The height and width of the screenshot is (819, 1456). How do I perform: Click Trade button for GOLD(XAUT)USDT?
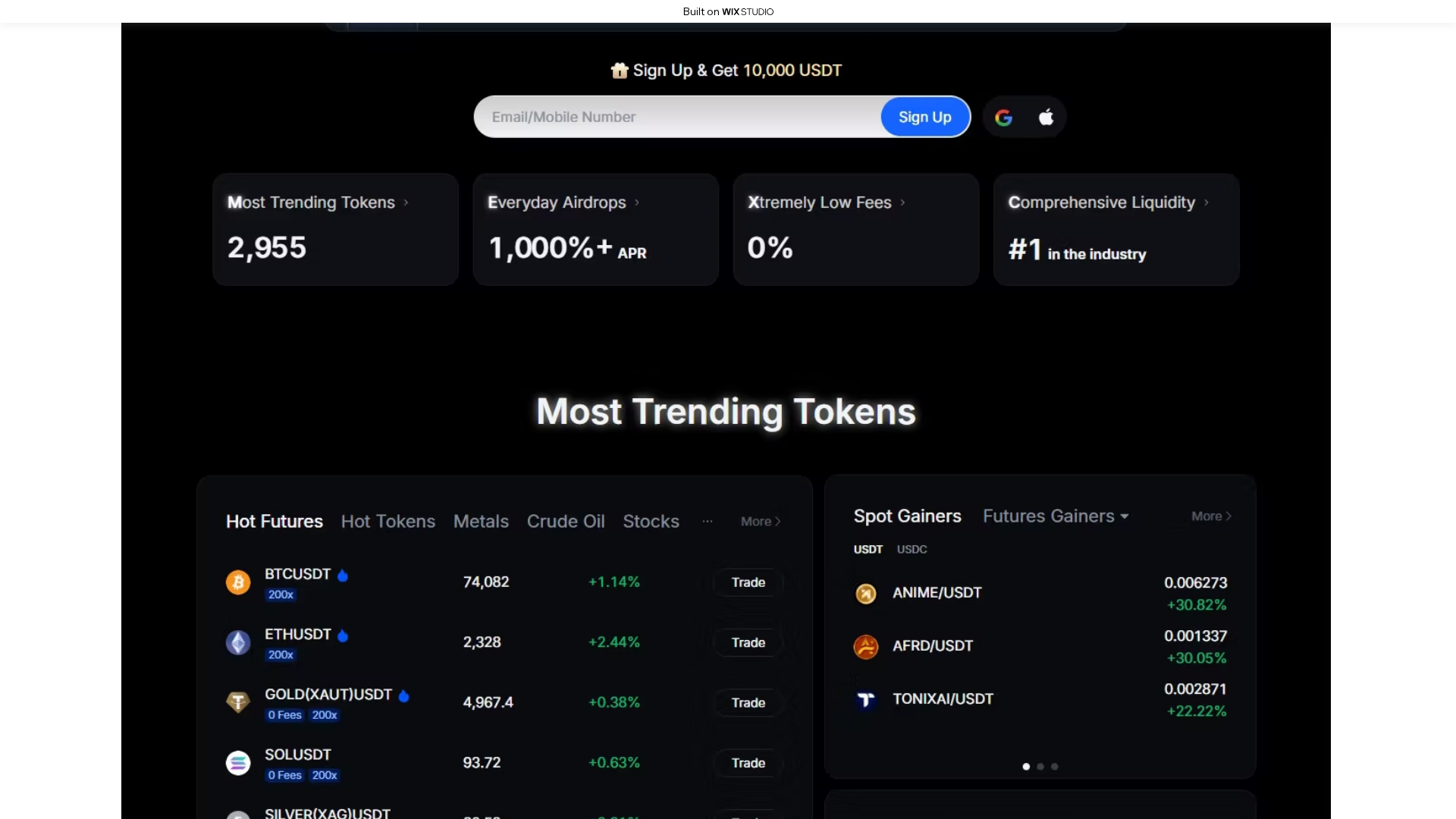click(748, 703)
